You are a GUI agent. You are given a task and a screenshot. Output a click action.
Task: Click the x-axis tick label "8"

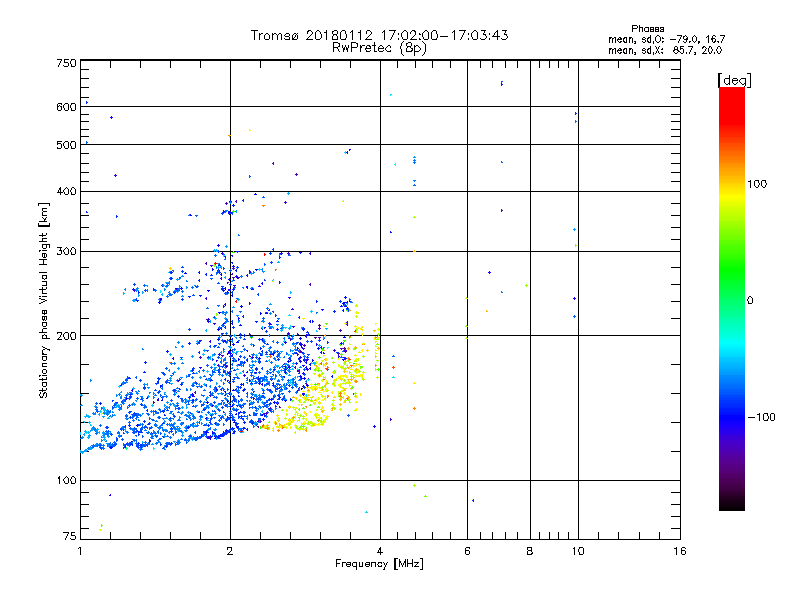tap(530, 551)
